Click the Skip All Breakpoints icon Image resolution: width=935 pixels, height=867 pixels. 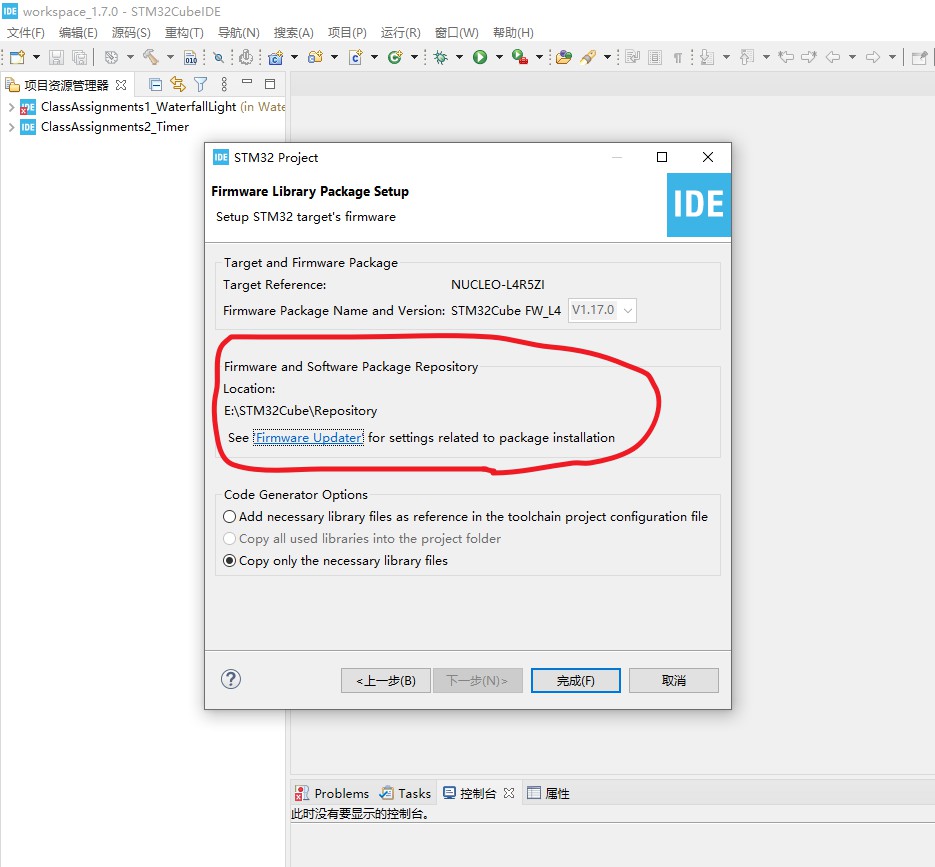click(x=219, y=57)
